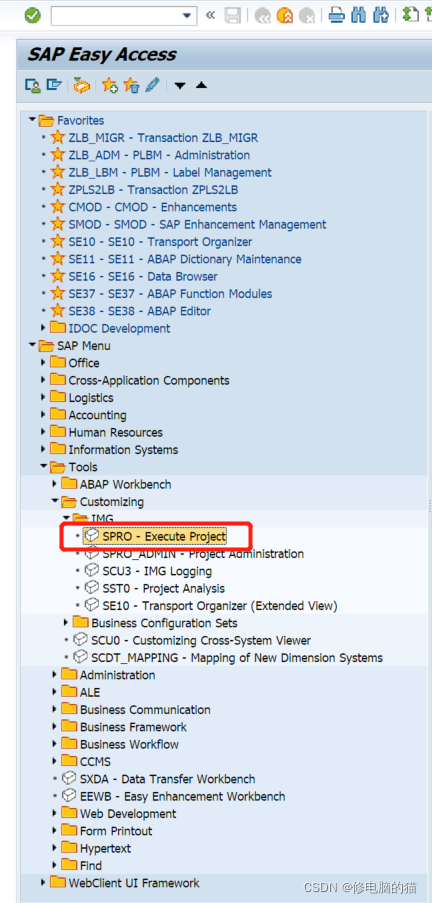The width and height of the screenshot is (432, 903).
Task: Click the Back navigation icon
Action: 263,16
